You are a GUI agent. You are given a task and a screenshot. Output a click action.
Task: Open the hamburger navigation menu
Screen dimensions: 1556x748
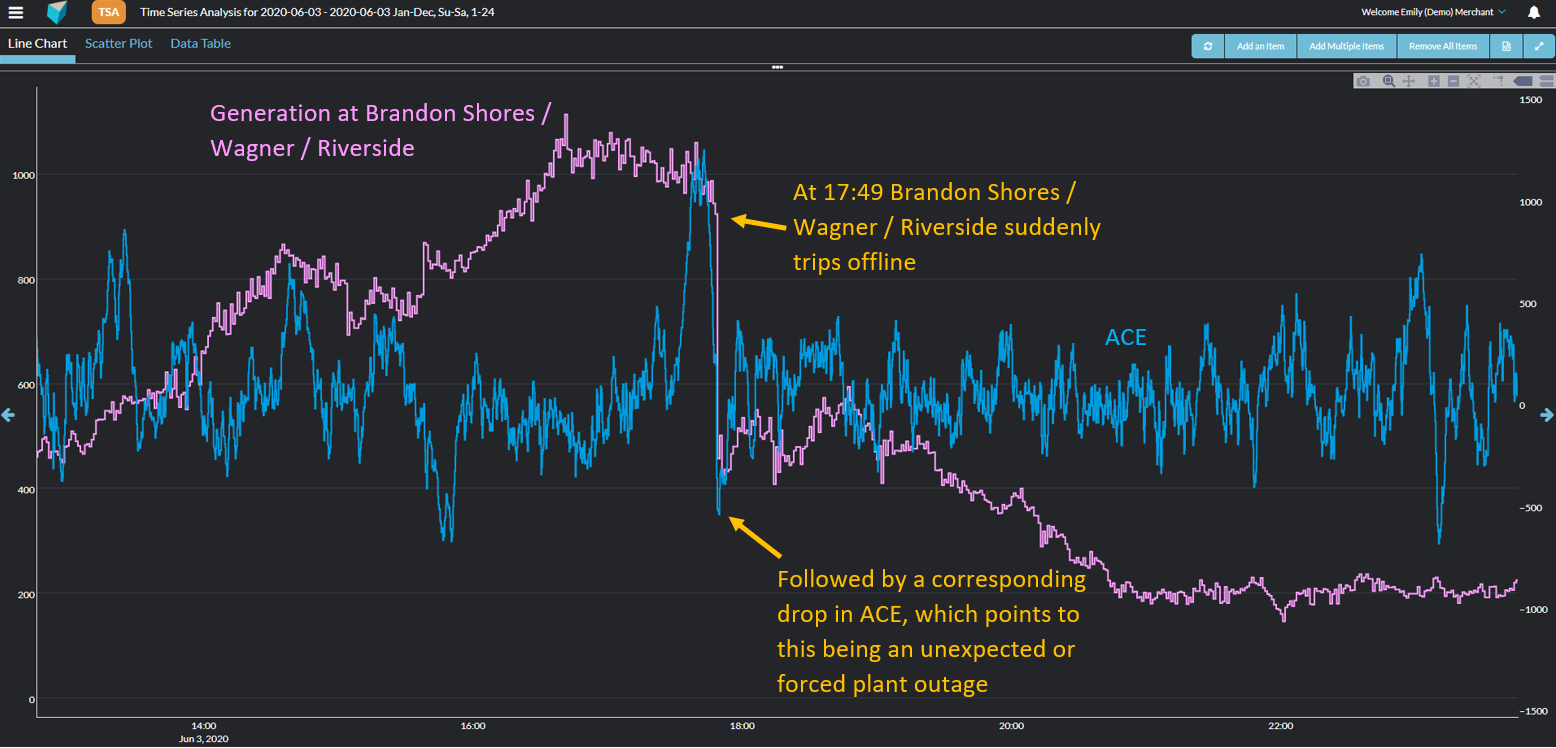point(16,13)
